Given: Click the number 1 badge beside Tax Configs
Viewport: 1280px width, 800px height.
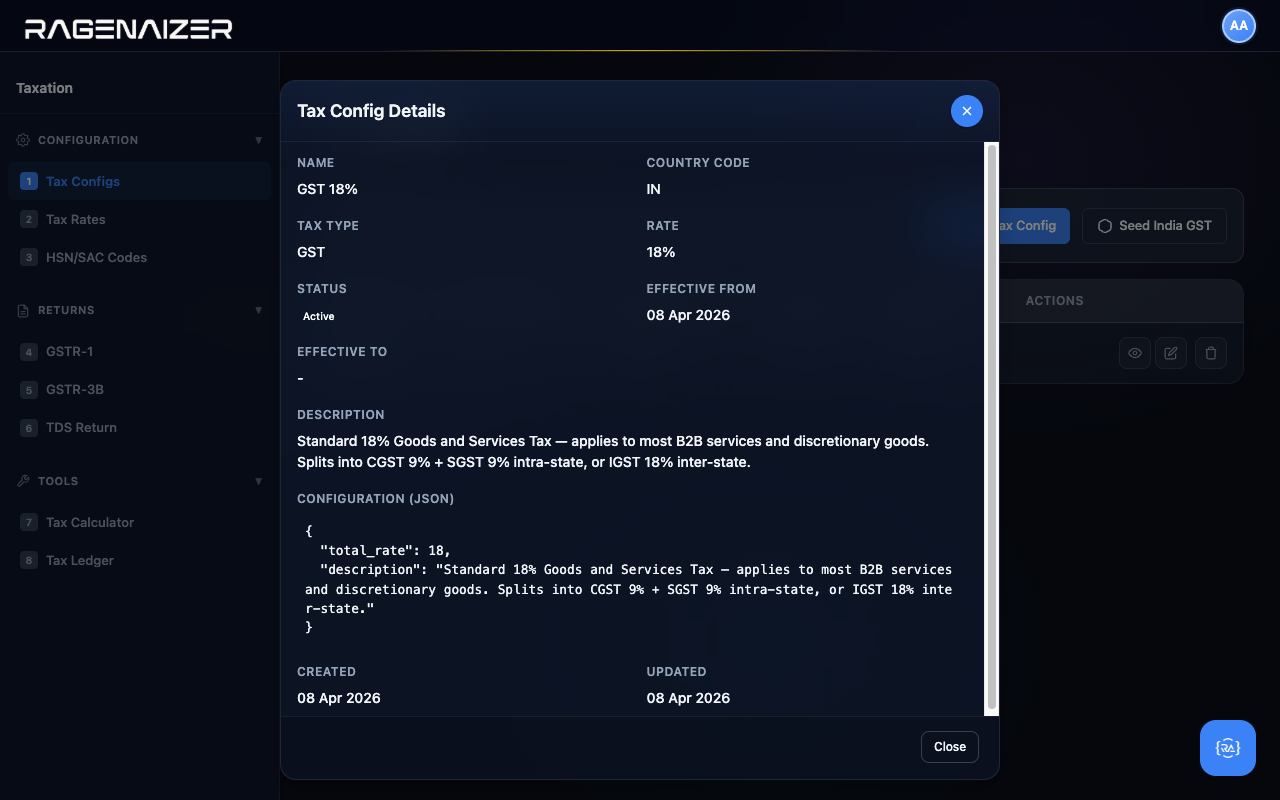Looking at the screenshot, I should click(29, 181).
